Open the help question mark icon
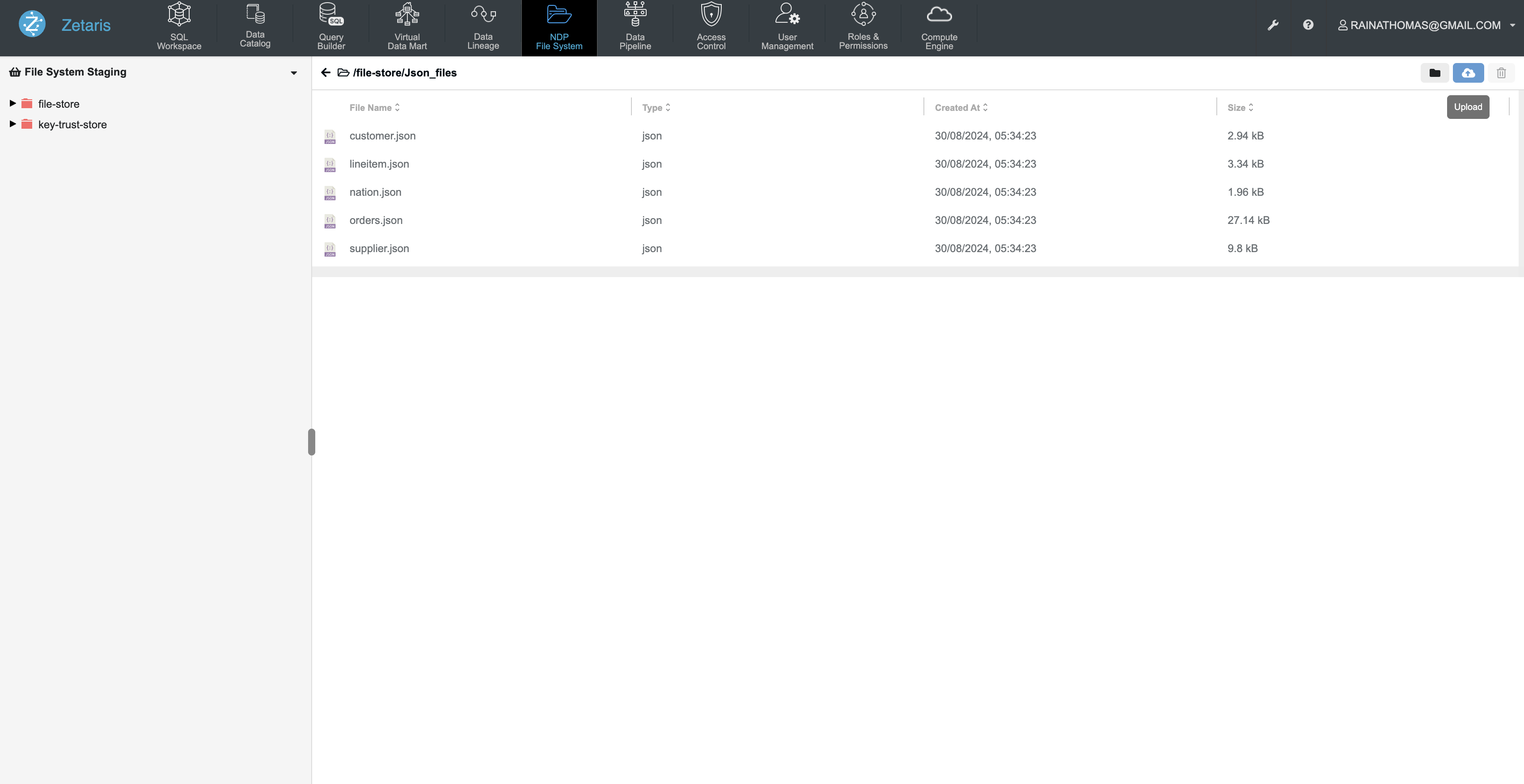The height and width of the screenshot is (784, 1524). (x=1308, y=25)
